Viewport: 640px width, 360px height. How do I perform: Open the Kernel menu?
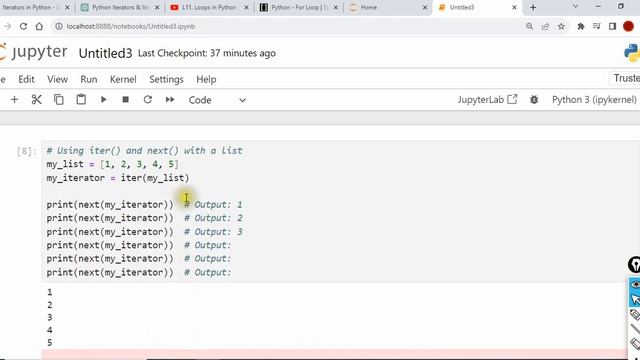pyautogui.click(x=123, y=79)
